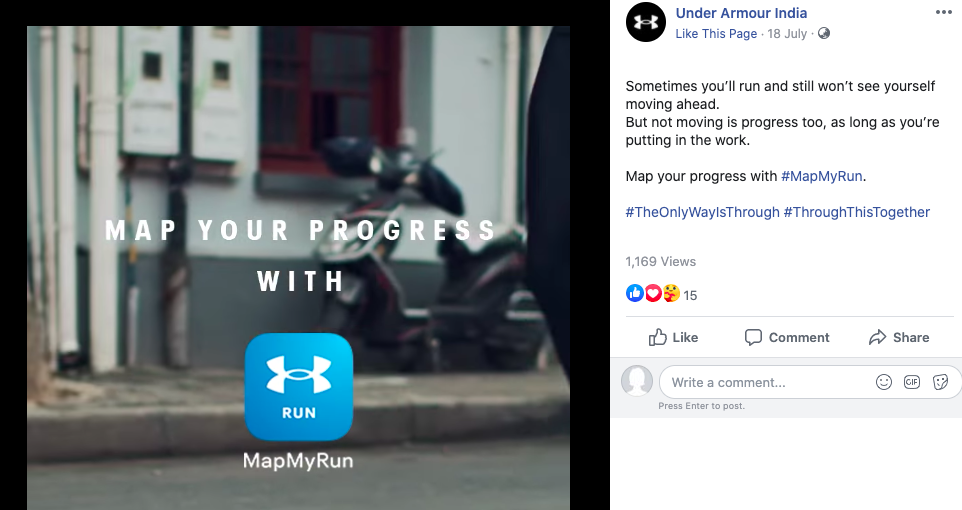This screenshot has width=962, height=510.
Task: Open the #ThroughThisTogether hashtag
Action: [857, 212]
